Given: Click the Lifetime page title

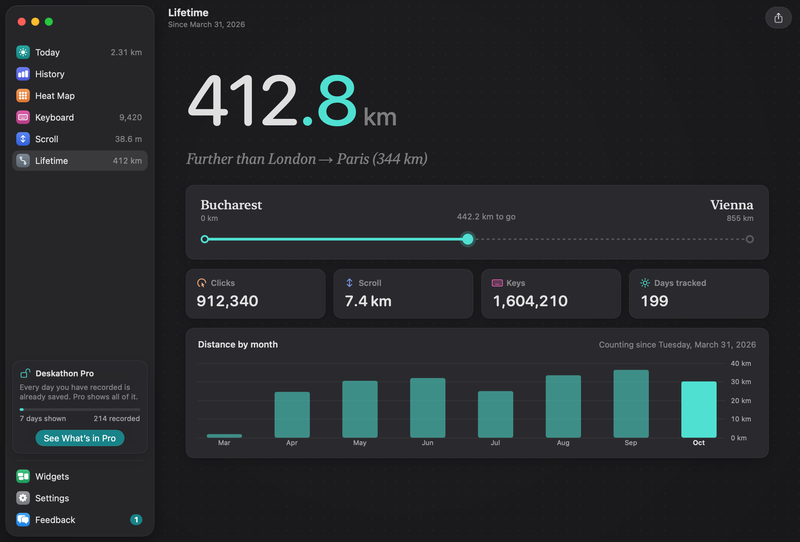Looking at the screenshot, I should (x=188, y=12).
